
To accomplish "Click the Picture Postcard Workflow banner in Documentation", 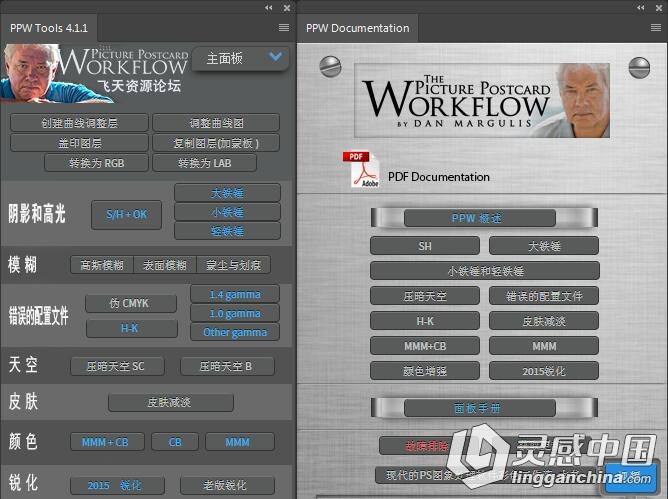I will pos(482,101).
